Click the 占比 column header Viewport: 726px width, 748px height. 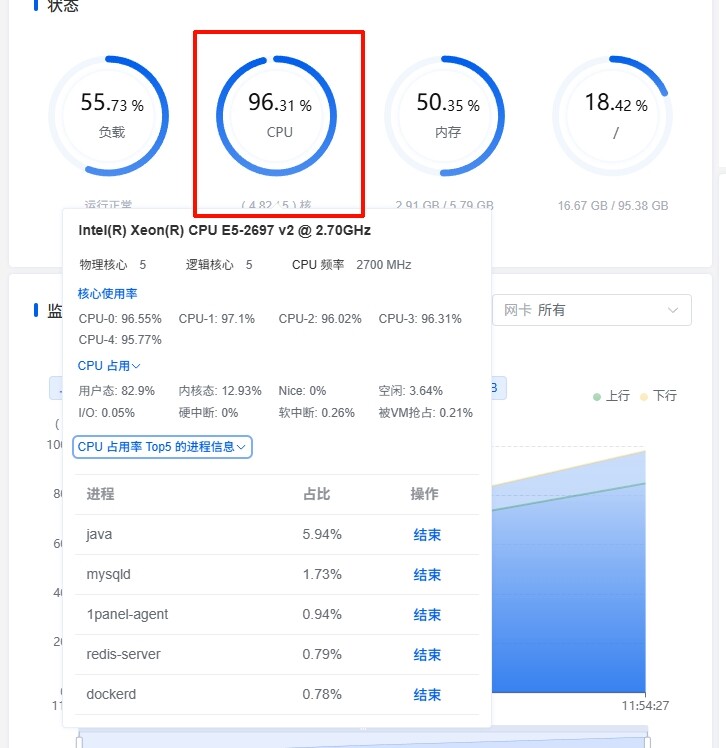click(316, 494)
